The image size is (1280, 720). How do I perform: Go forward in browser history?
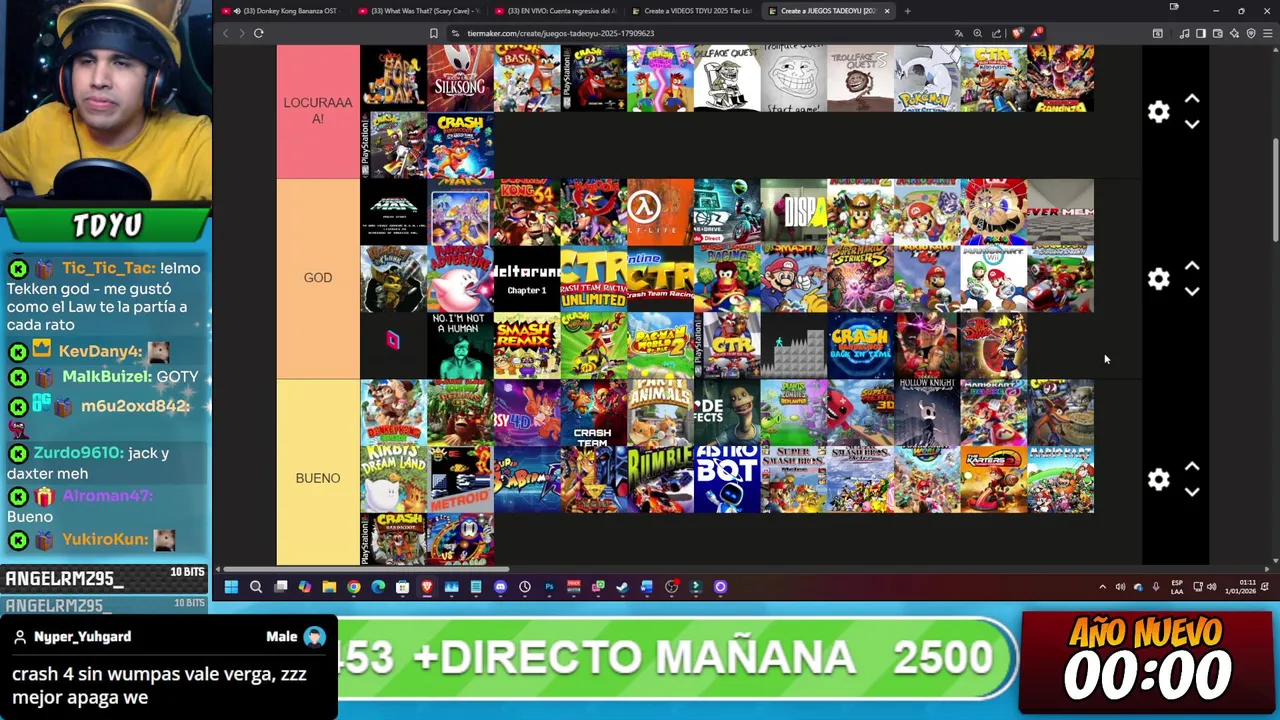241,33
